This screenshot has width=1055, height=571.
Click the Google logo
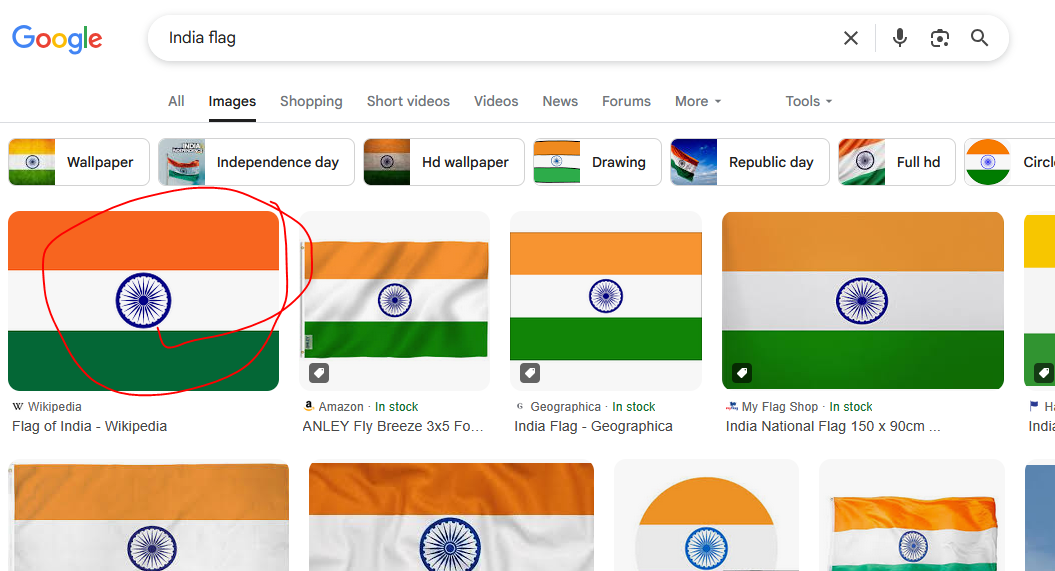pyautogui.click(x=57, y=39)
